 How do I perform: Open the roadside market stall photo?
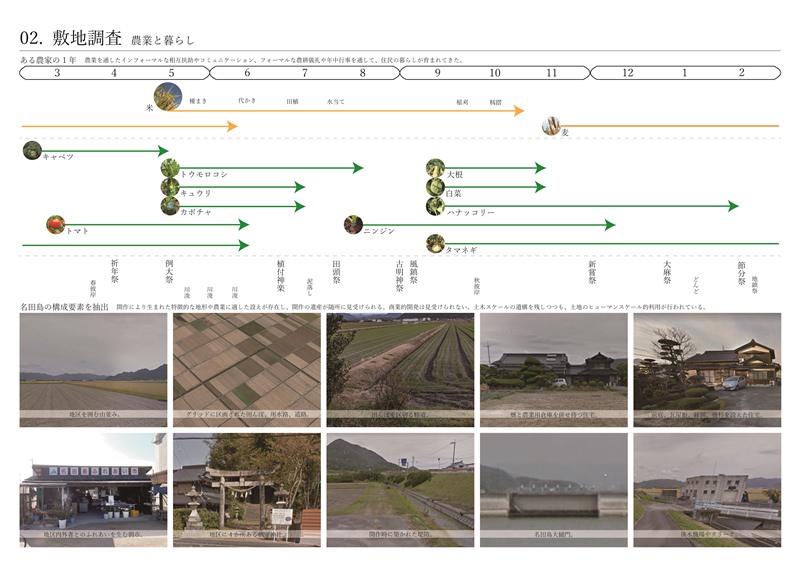coord(93,480)
